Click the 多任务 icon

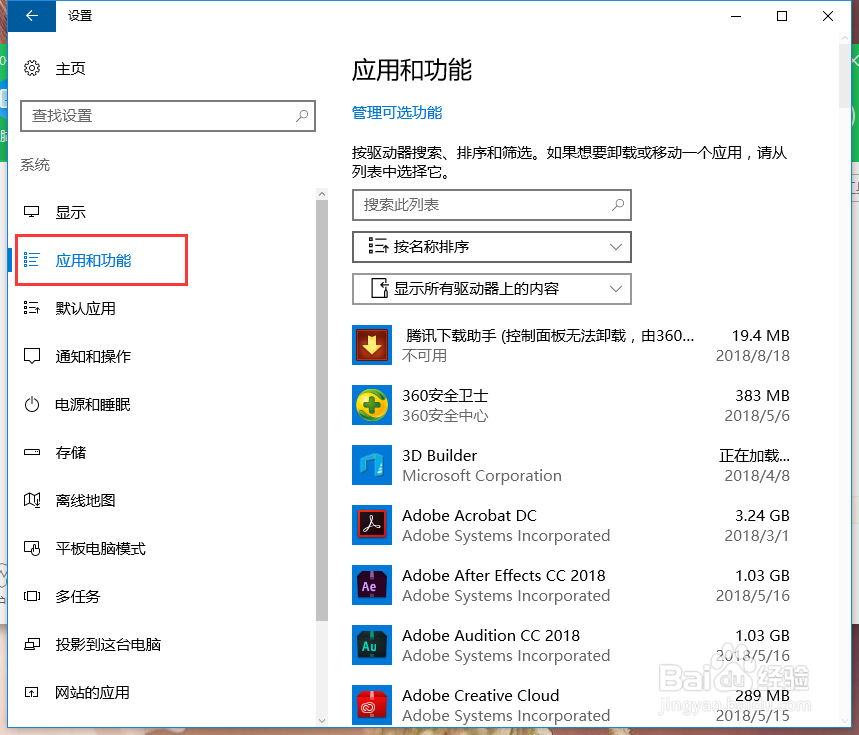click(32, 596)
